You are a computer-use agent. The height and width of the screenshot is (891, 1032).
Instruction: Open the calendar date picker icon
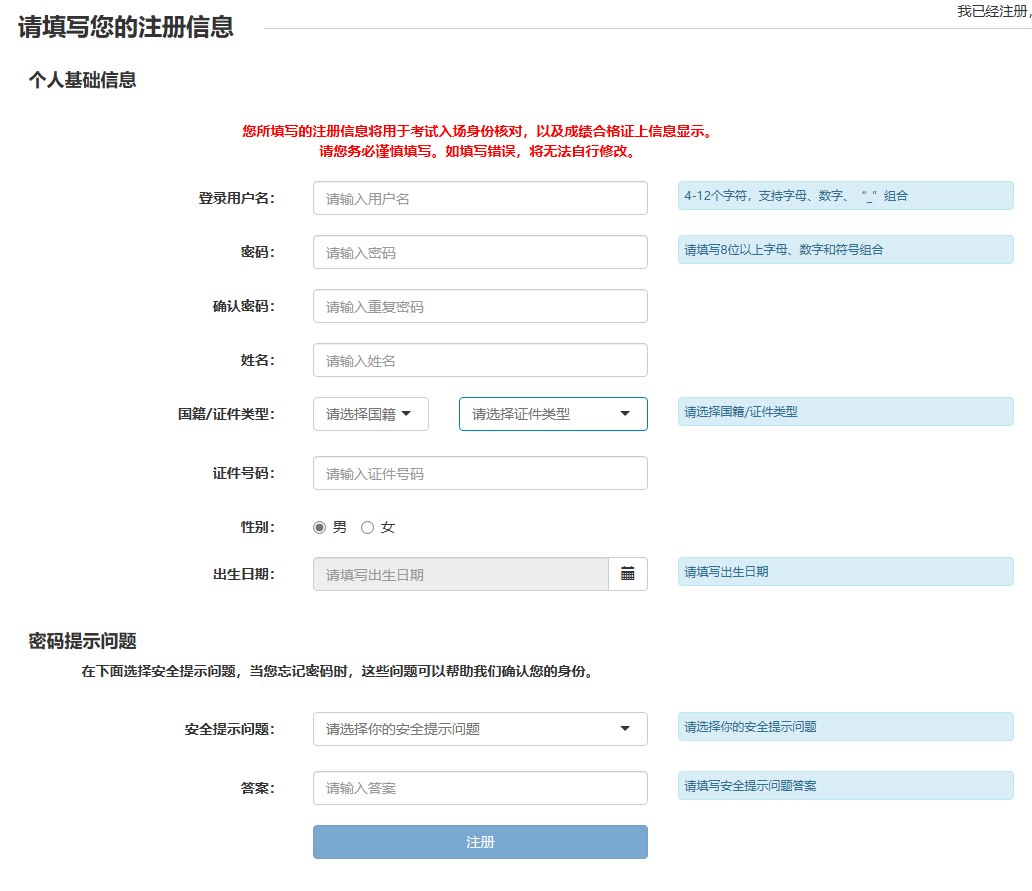point(628,574)
